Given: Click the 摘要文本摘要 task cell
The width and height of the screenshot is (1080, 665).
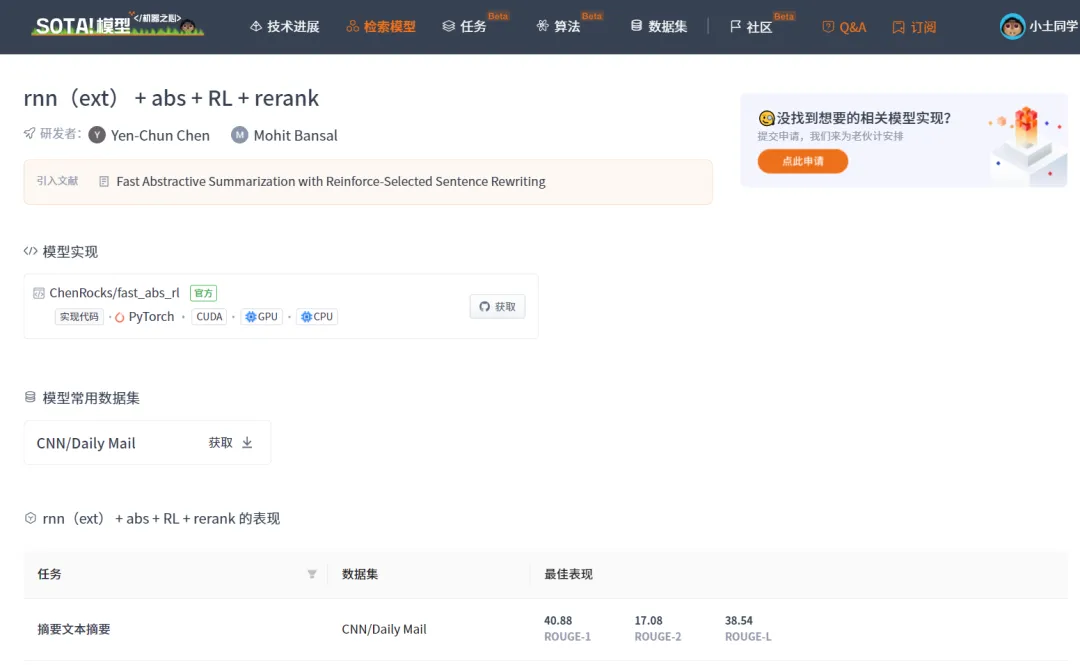Looking at the screenshot, I should (74, 629).
